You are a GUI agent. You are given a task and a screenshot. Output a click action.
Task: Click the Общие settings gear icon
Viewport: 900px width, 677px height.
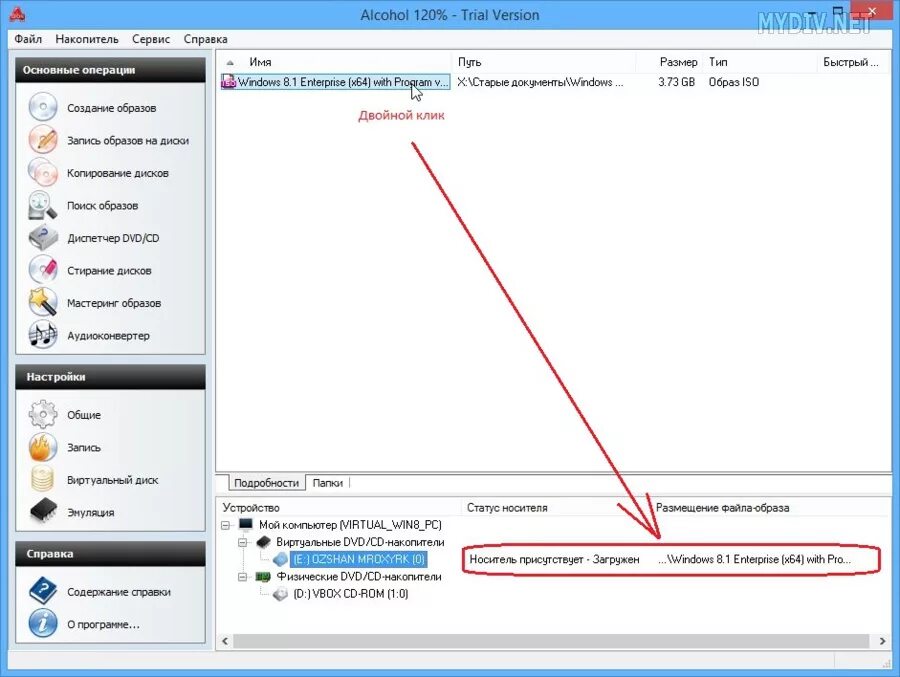point(43,415)
